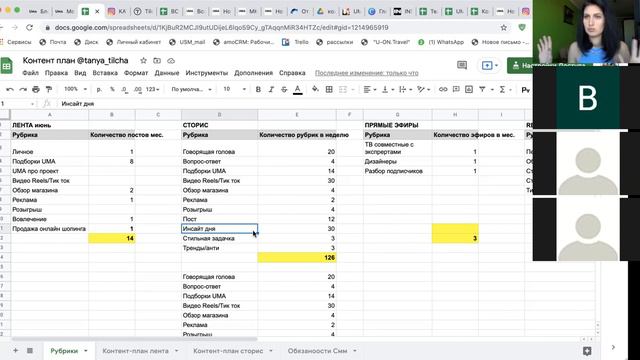Select column A header
Image resolution: width=640 pixels, height=360 pixels.
point(49,115)
